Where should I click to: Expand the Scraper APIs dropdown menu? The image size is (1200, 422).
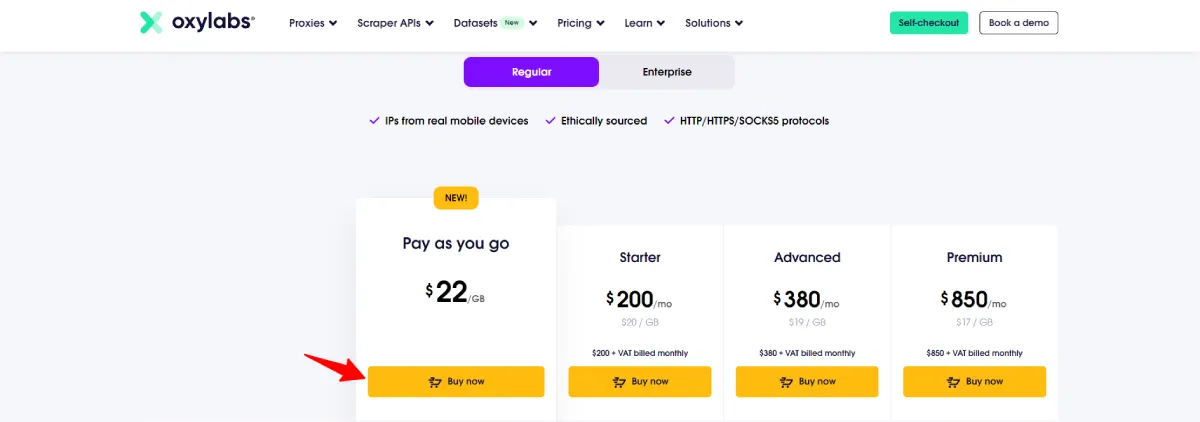(395, 23)
